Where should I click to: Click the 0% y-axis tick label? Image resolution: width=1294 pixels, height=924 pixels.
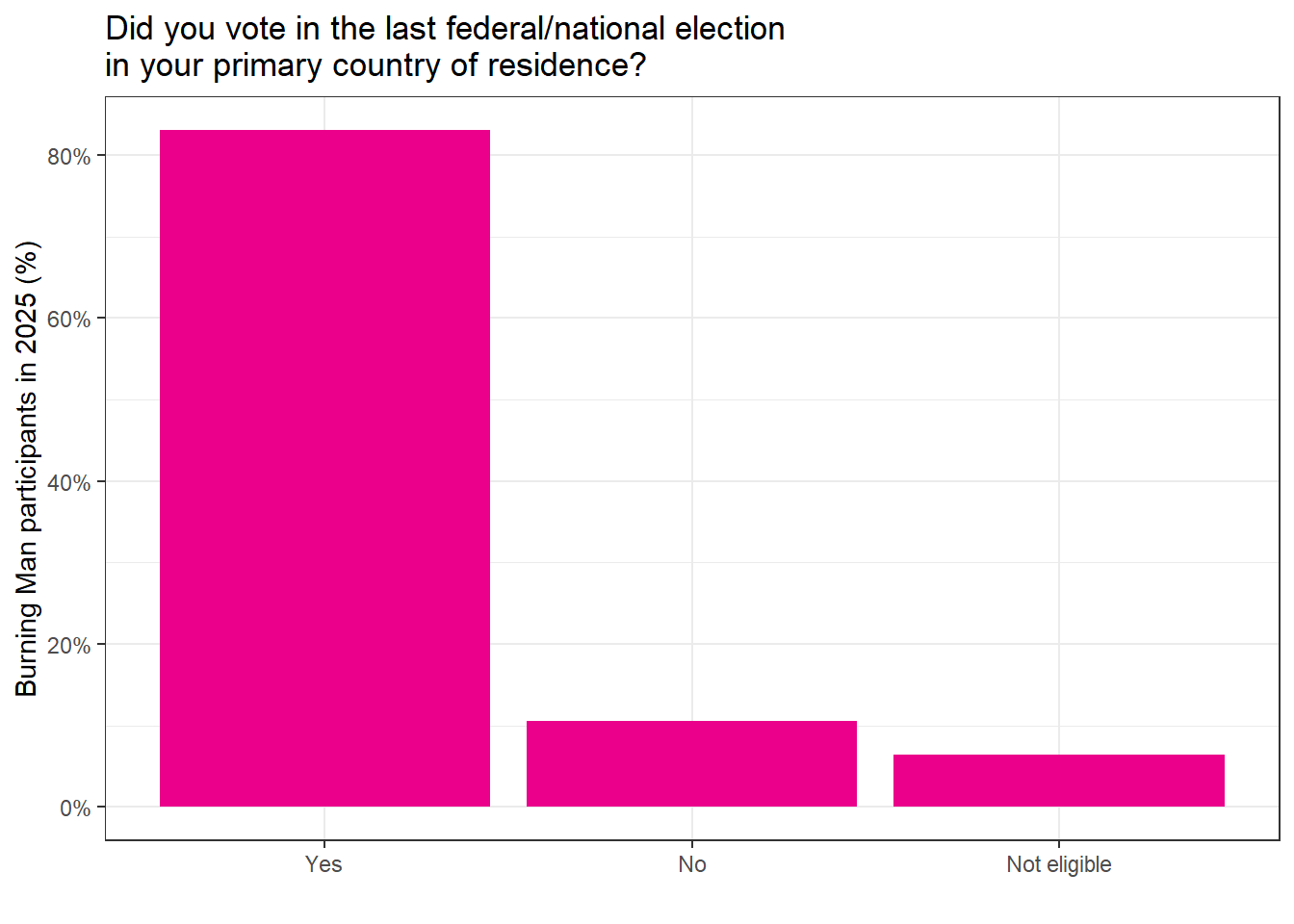pyautogui.click(x=75, y=808)
